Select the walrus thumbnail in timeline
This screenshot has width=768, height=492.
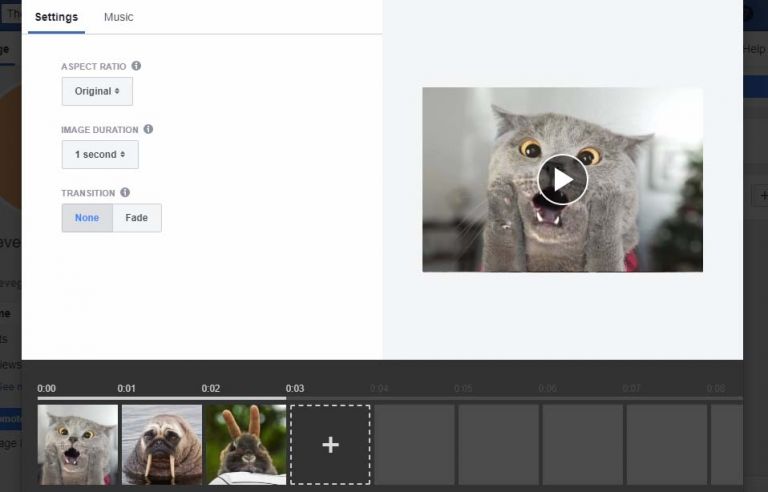coord(162,445)
